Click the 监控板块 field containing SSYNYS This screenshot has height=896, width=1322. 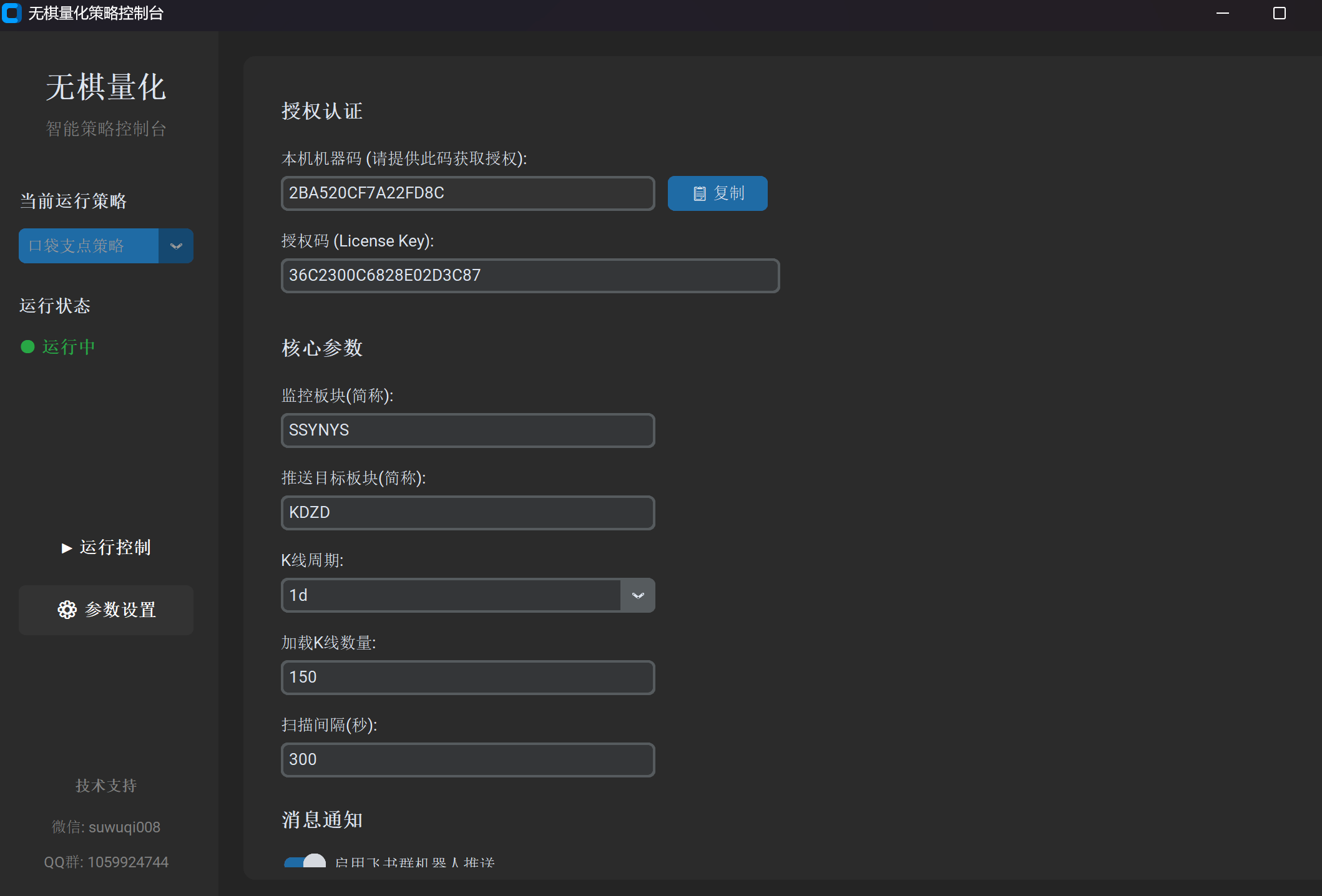[x=468, y=431]
